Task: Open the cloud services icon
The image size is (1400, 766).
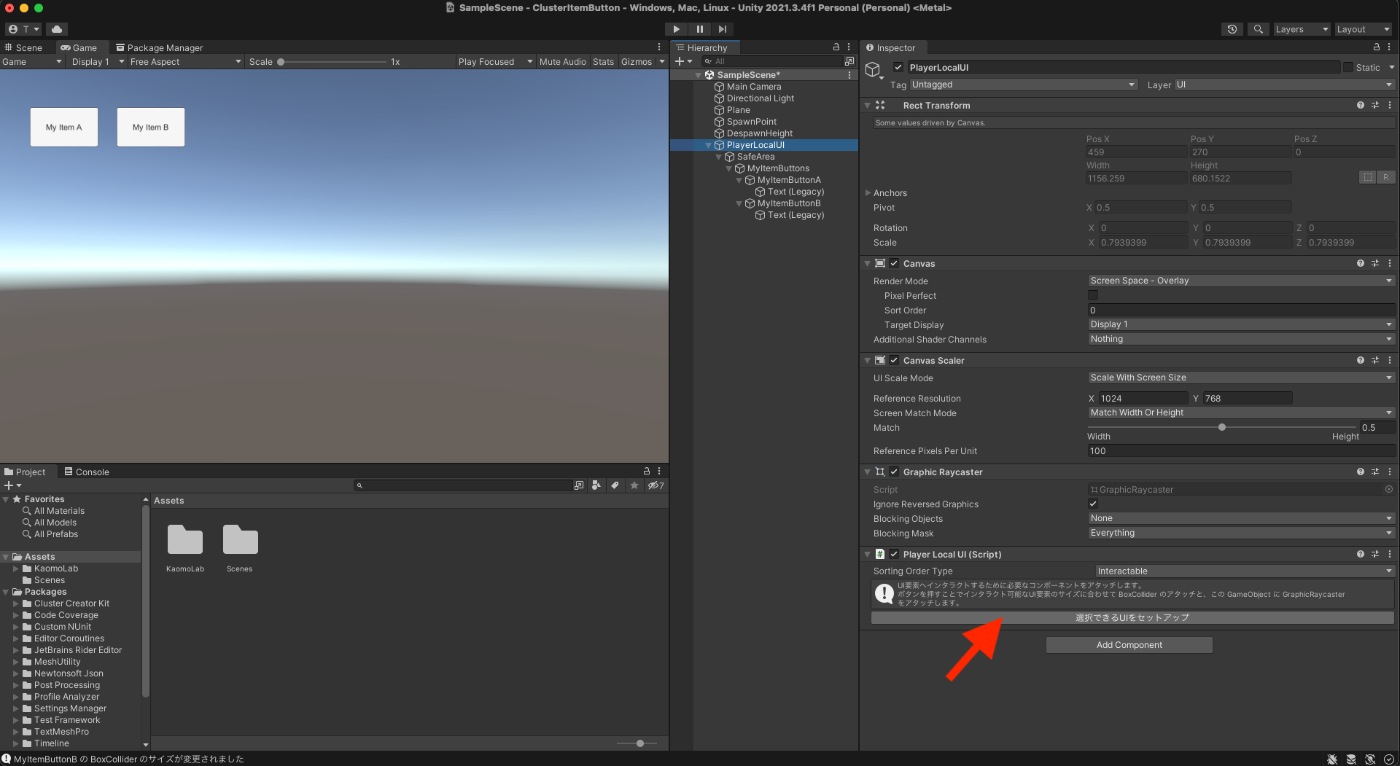Action: point(56,29)
